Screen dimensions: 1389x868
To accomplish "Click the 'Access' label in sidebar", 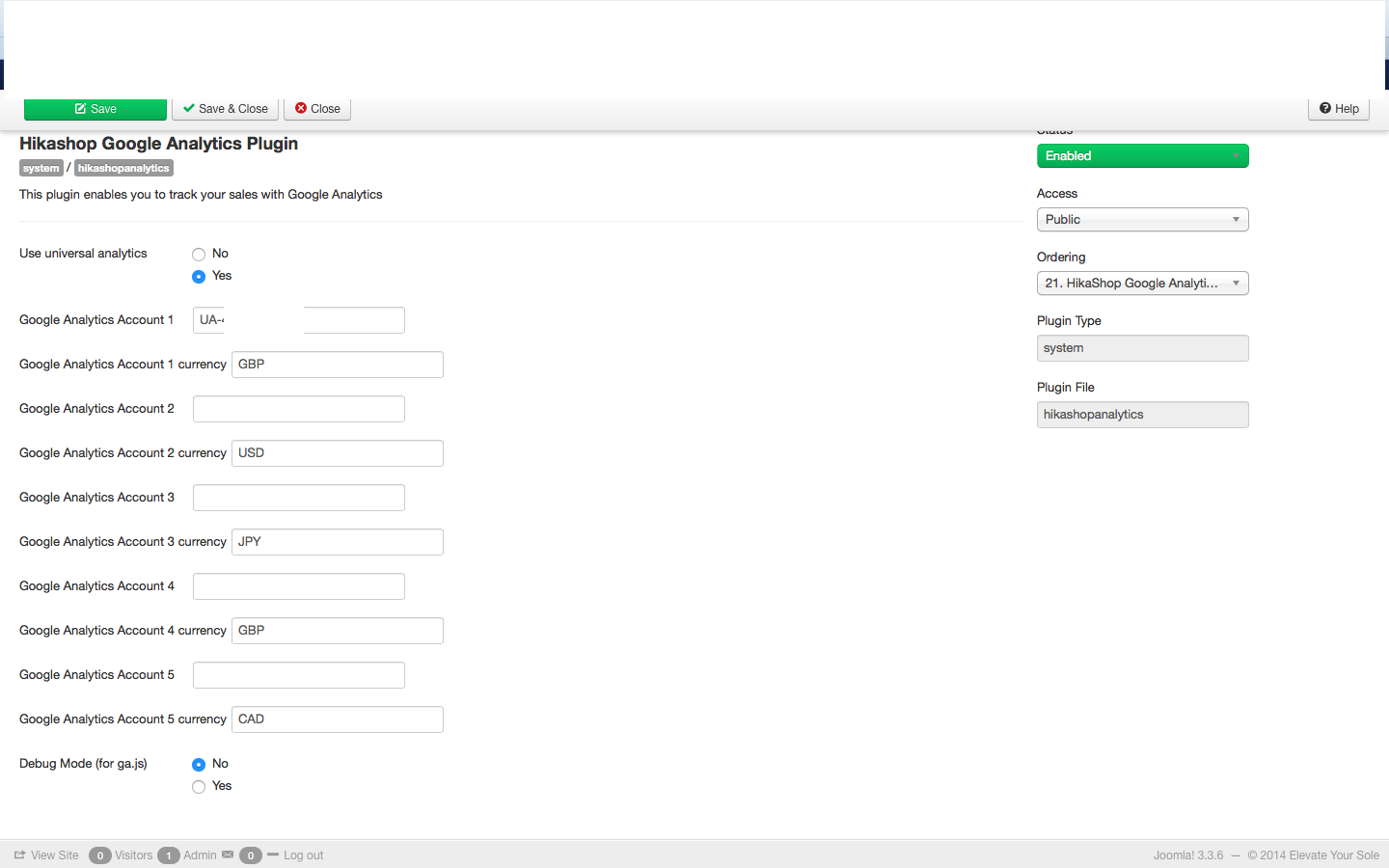I will [1057, 194].
